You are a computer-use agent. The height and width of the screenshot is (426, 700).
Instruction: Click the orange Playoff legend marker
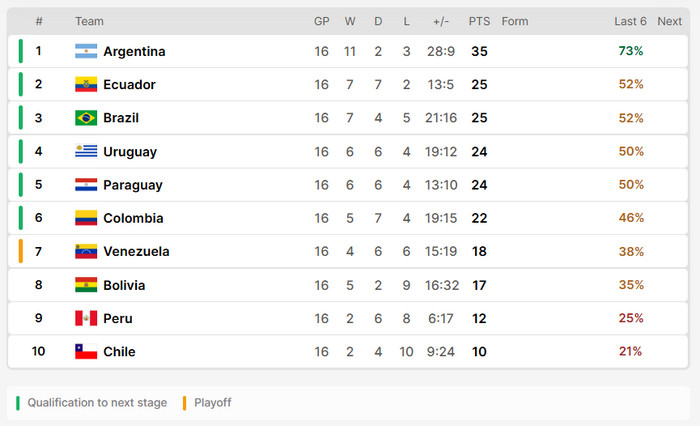(184, 403)
